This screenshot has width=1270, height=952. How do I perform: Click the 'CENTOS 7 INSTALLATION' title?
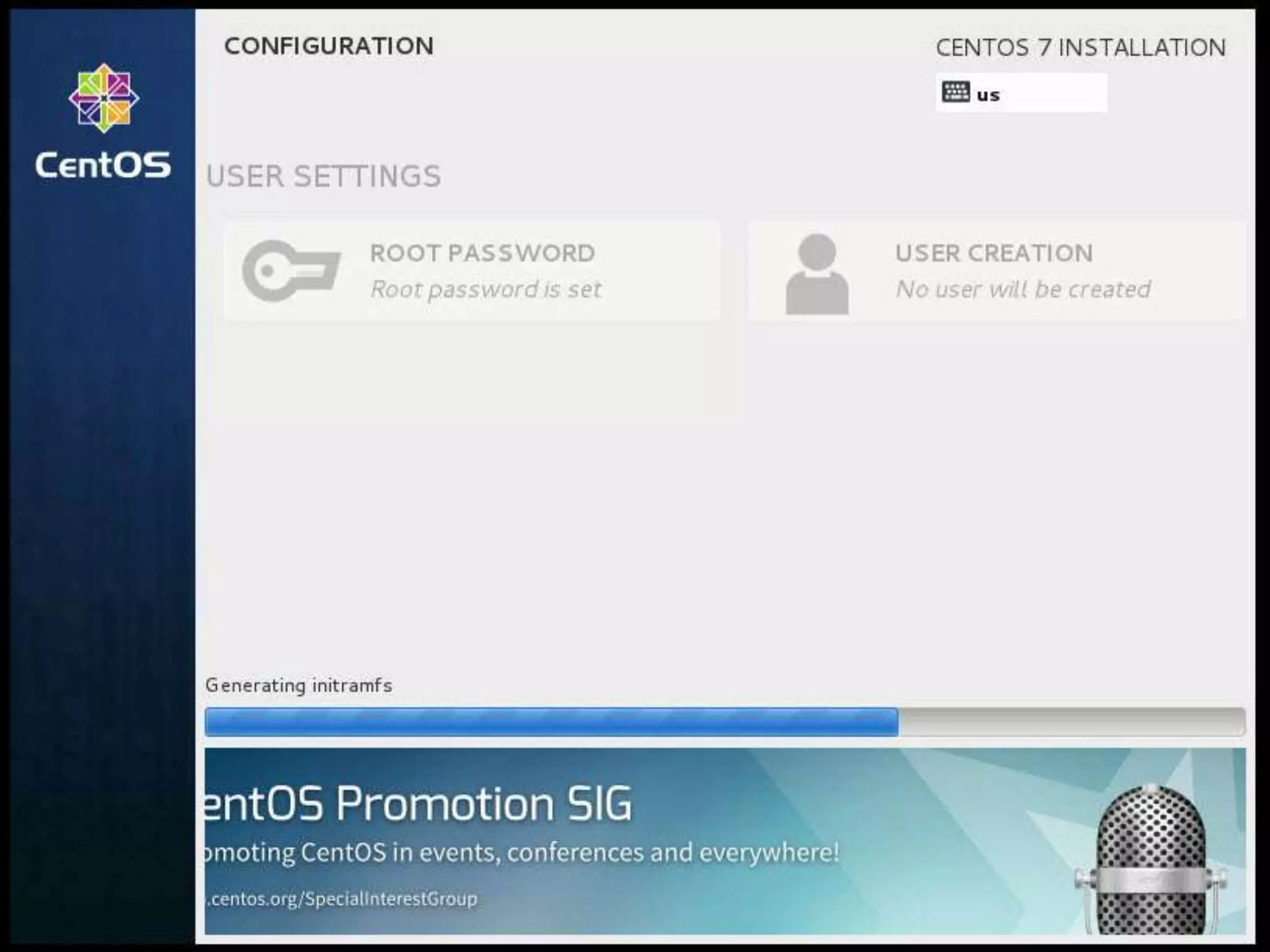click(1080, 48)
